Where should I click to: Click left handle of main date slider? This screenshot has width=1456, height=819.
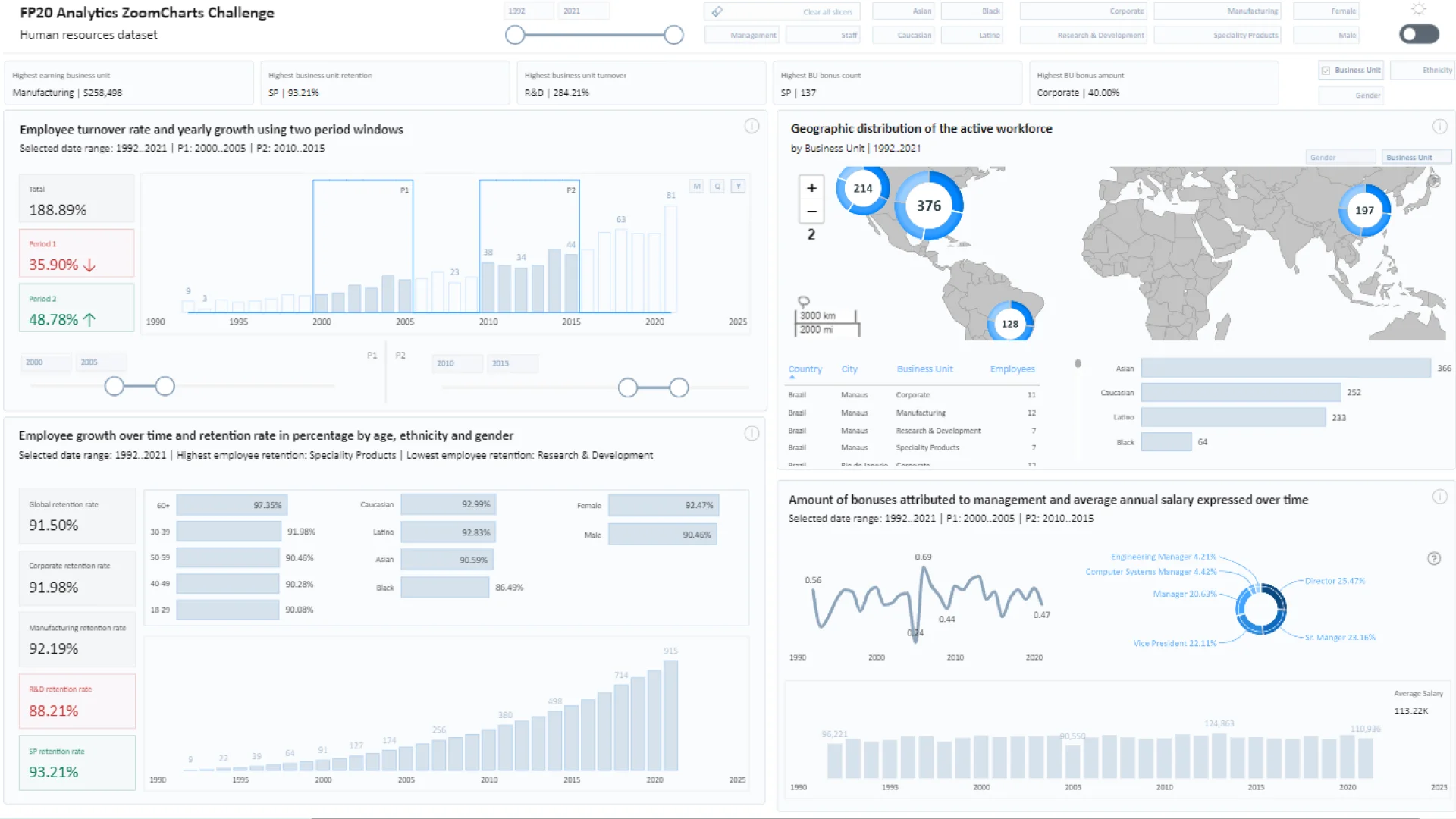515,35
